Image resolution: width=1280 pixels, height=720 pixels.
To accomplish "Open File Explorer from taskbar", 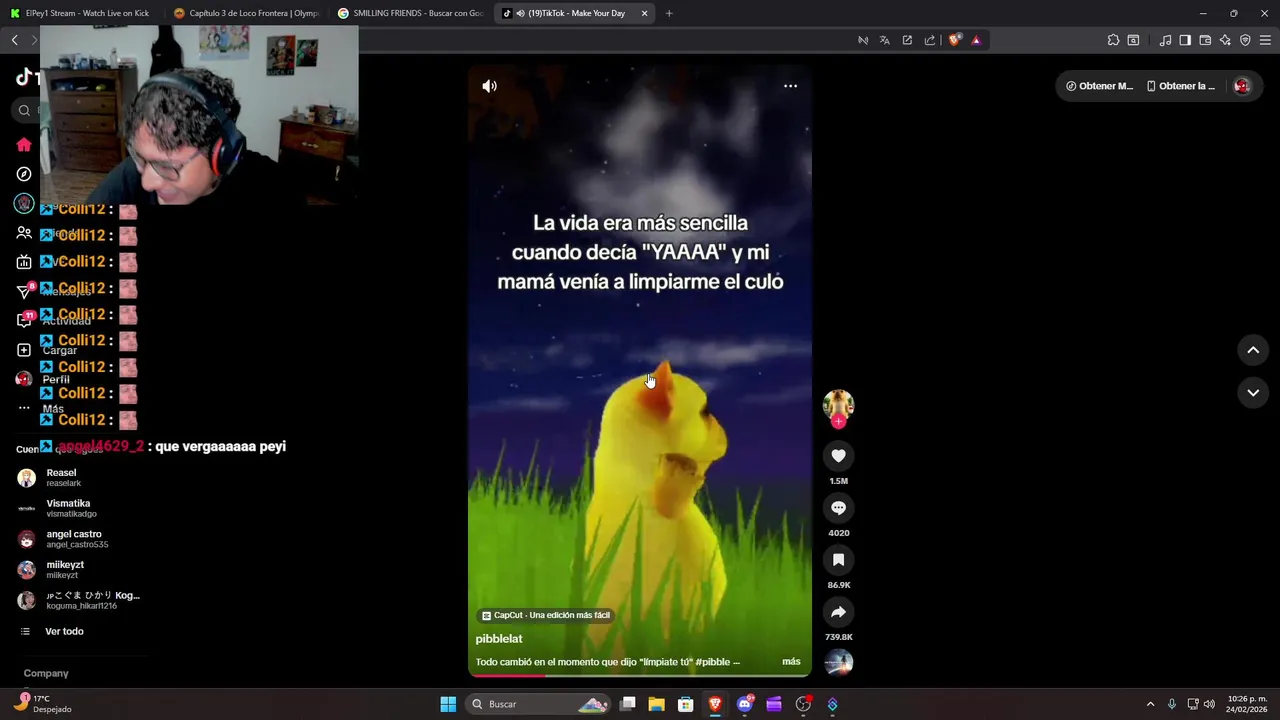I will (x=656, y=704).
